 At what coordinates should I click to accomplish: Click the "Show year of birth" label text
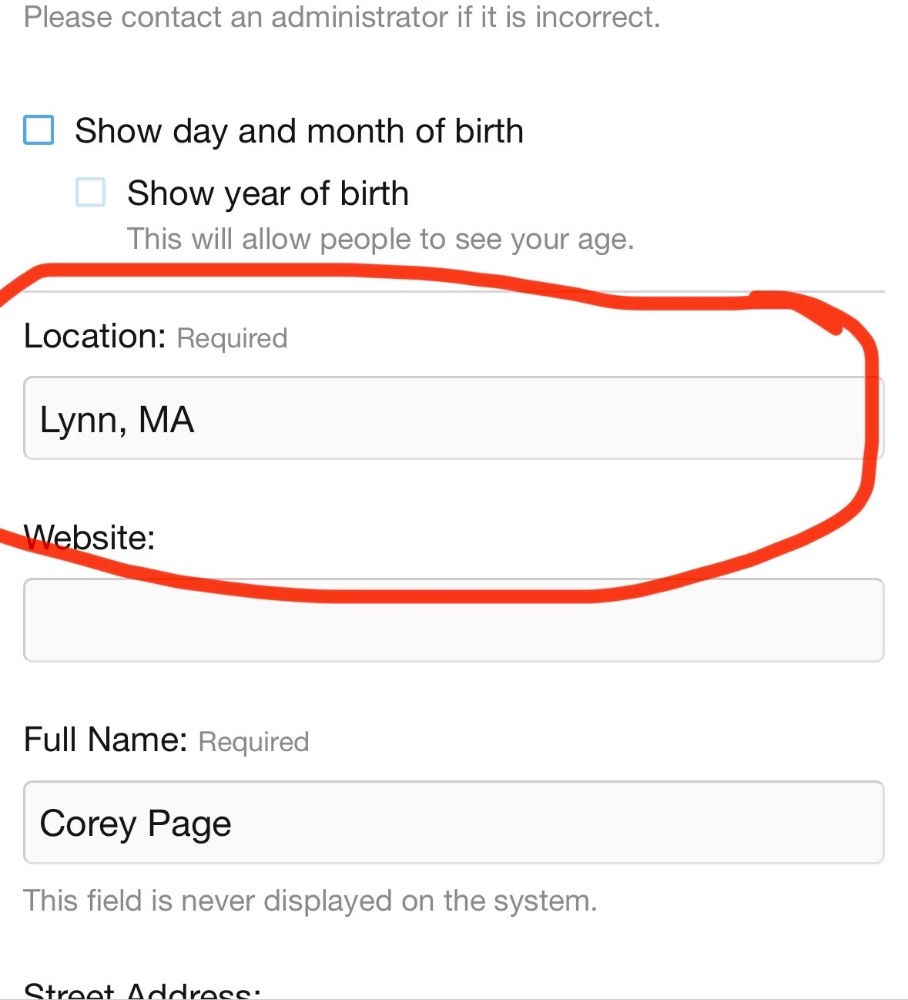268,193
